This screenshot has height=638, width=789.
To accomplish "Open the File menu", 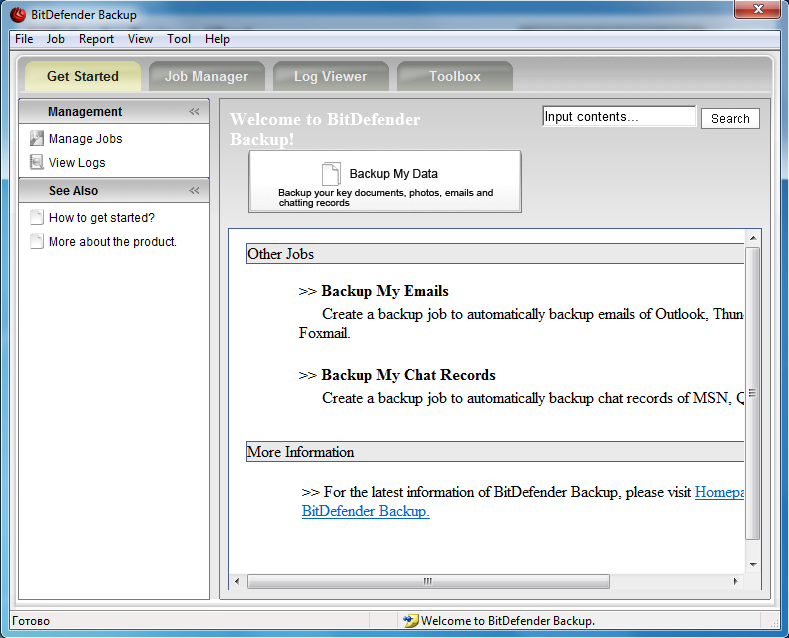I will (x=24, y=39).
